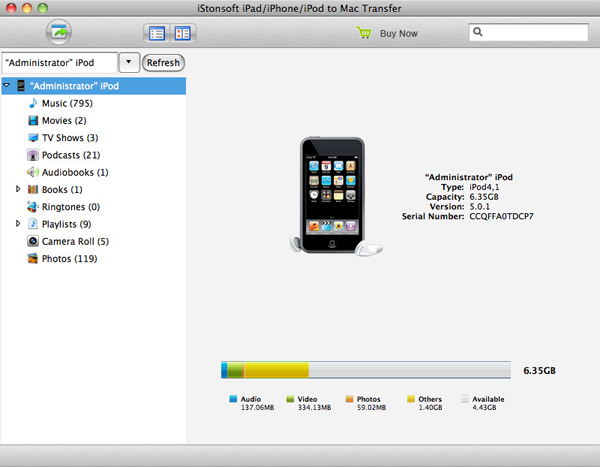The width and height of the screenshot is (600, 467).
Task: Expand the Playlists disclosure triangle
Action: [18, 223]
